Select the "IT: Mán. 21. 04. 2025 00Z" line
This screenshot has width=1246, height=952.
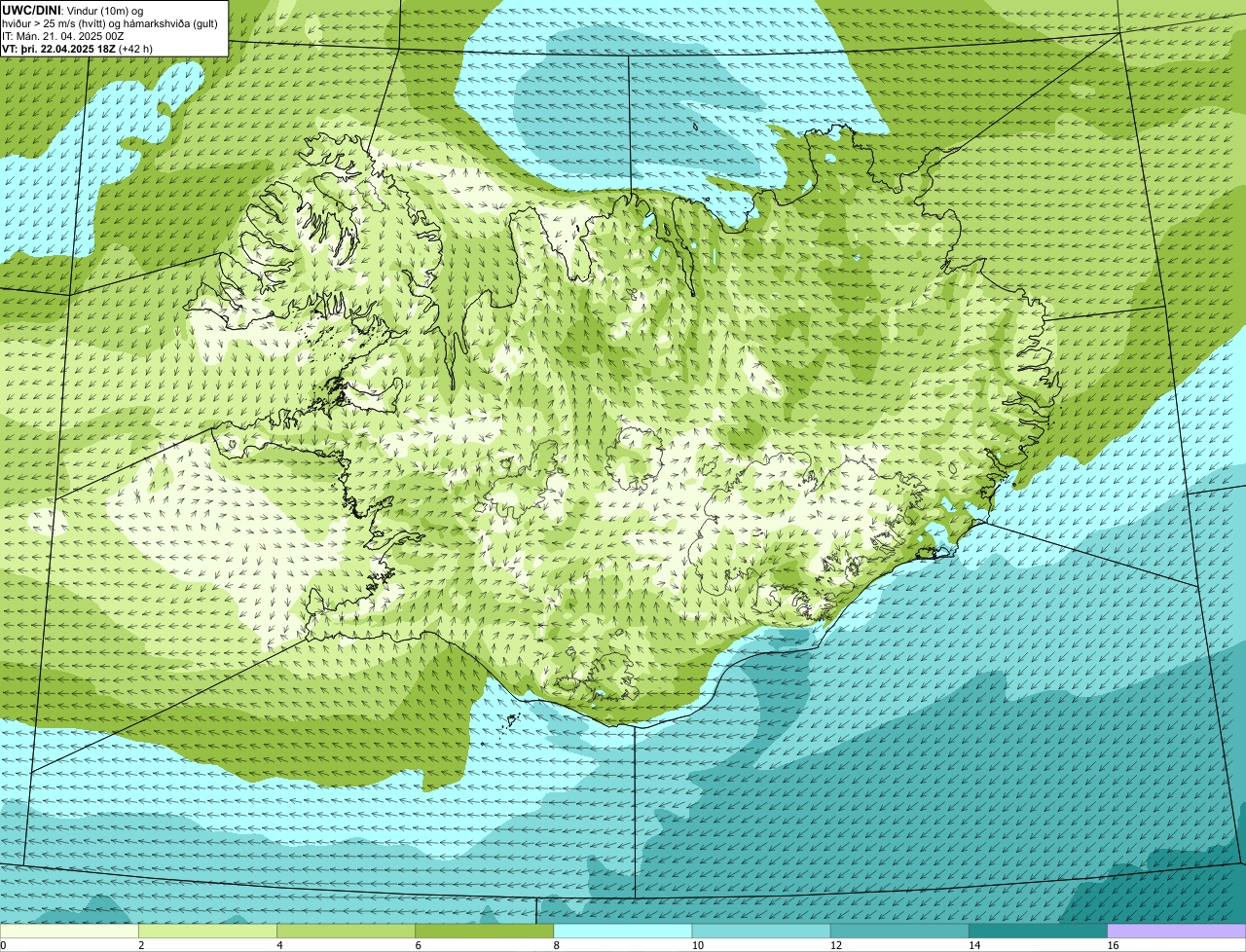coord(63,36)
